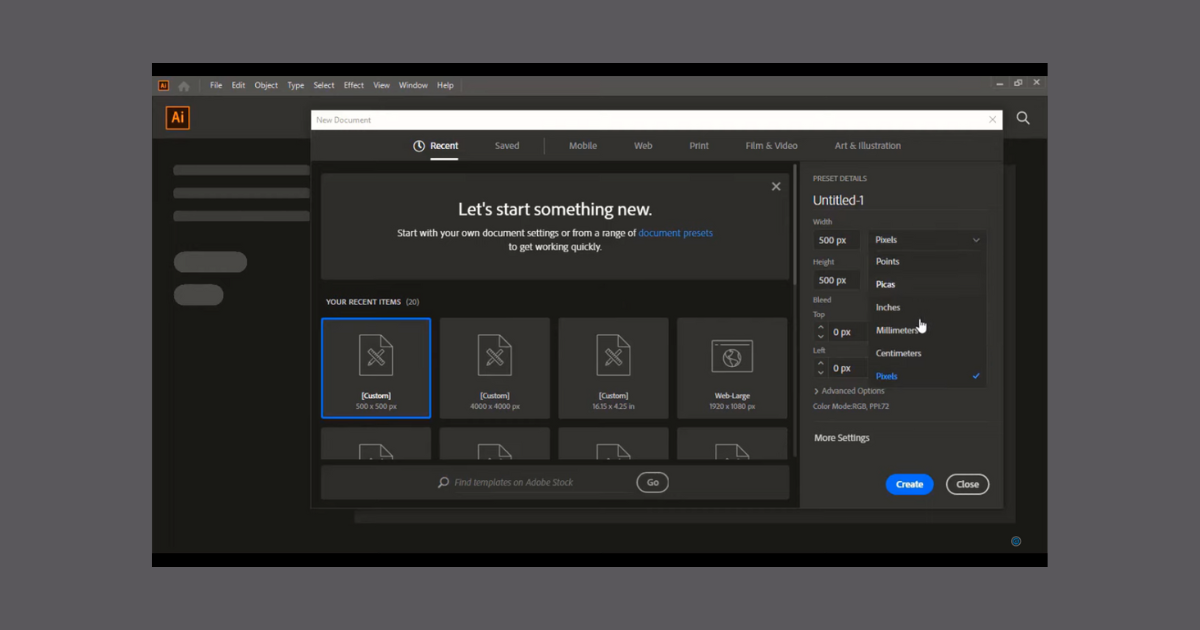
Task: Switch to the Saved tab
Action: pyautogui.click(x=507, y=146)
